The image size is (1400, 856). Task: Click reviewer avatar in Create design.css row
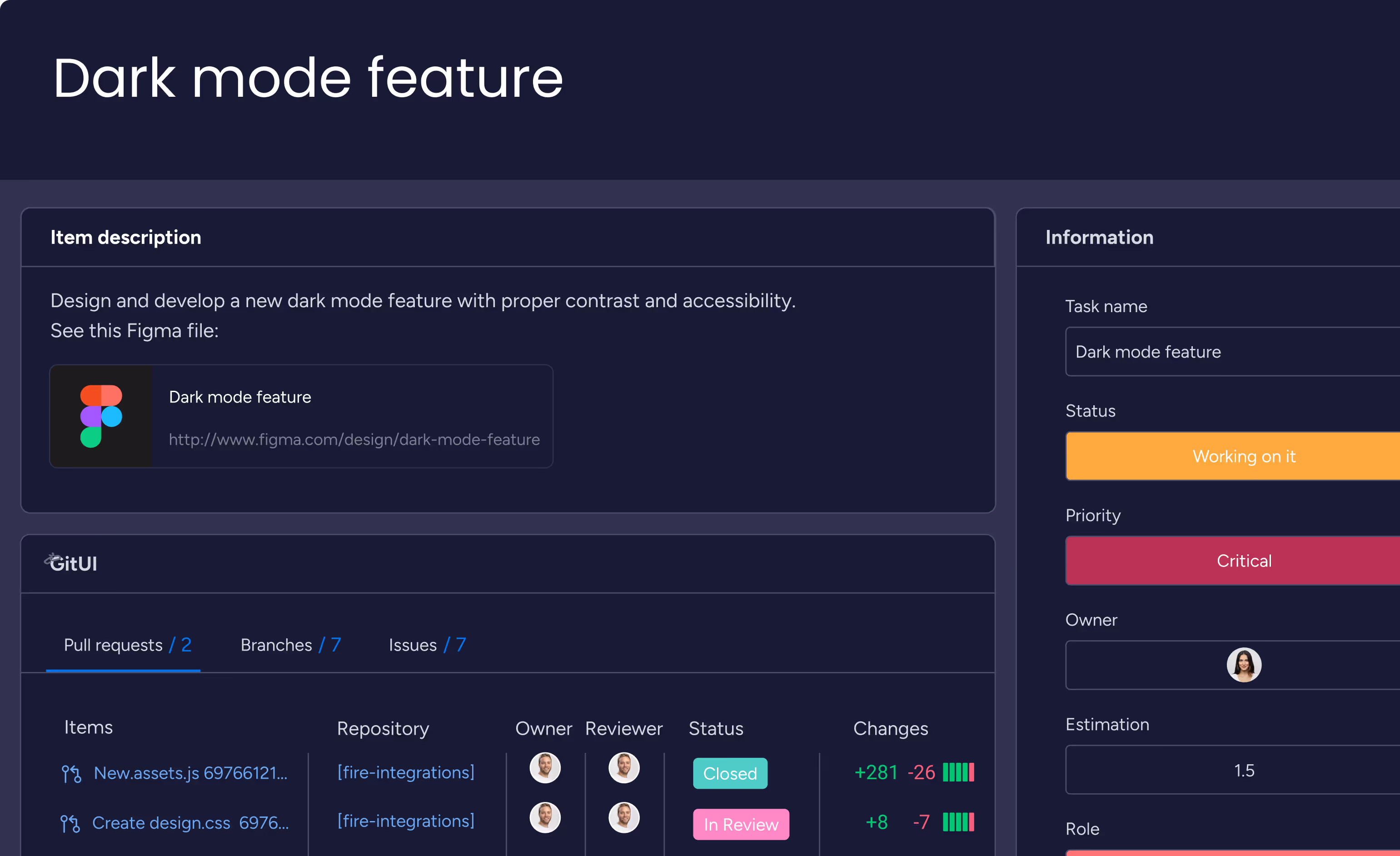624,817
